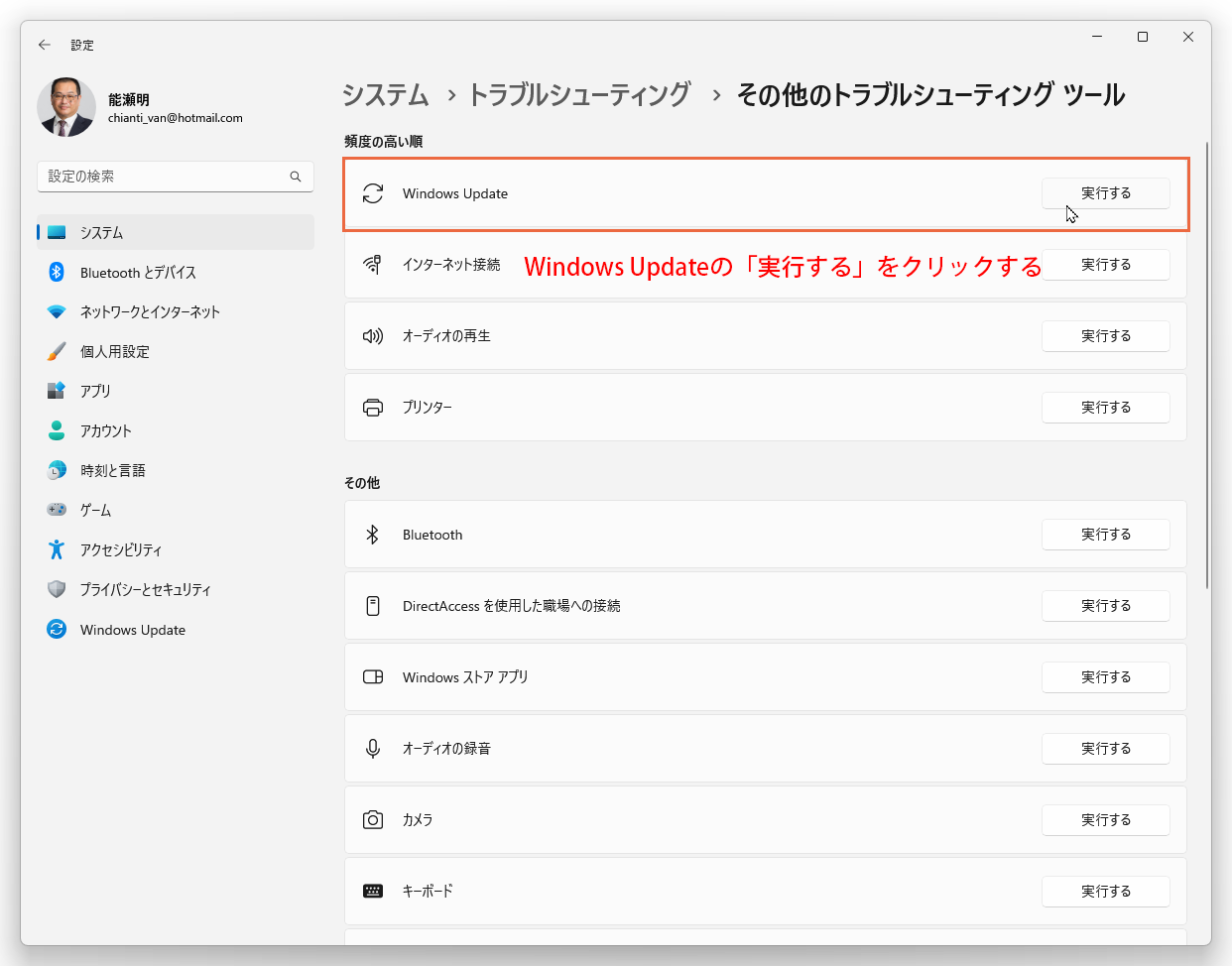Click sidebar Windows Update sync icon
This screenshot has width=1232, height=966.
(57, 629)
